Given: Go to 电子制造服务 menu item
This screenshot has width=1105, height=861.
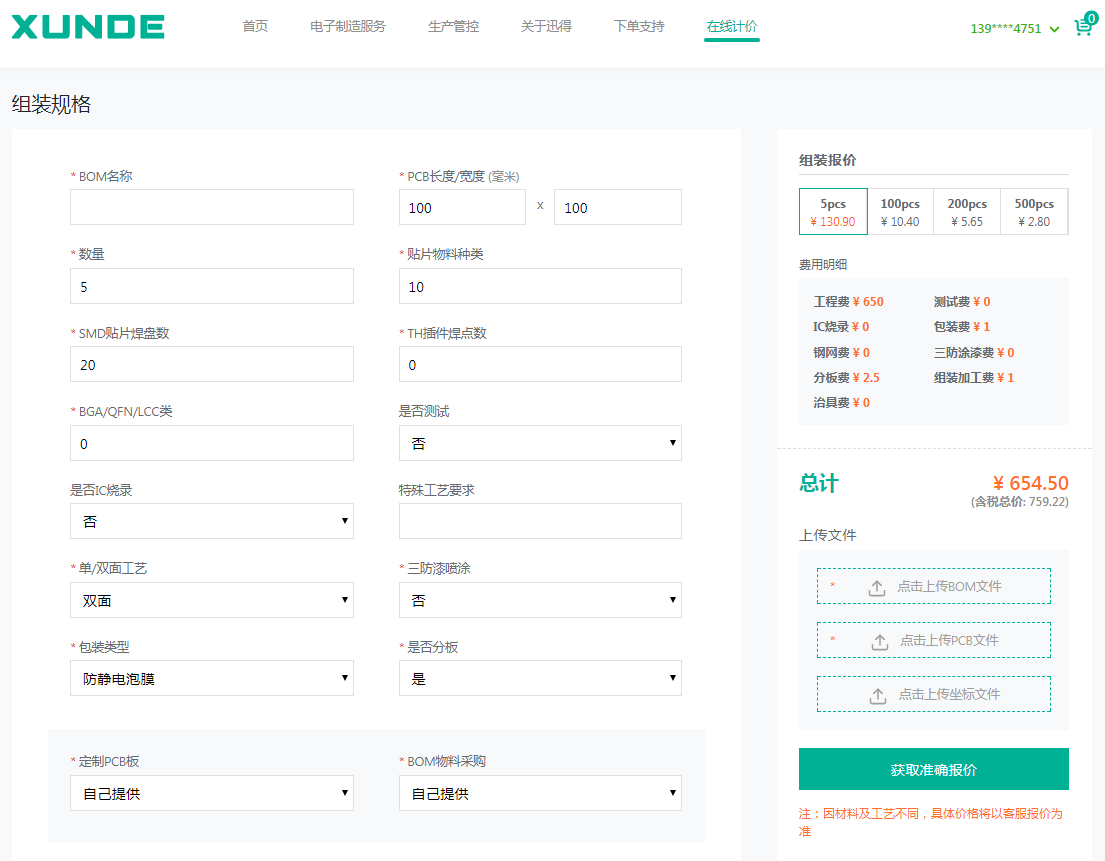Looking at the screenshot, I should pos(347,27).
